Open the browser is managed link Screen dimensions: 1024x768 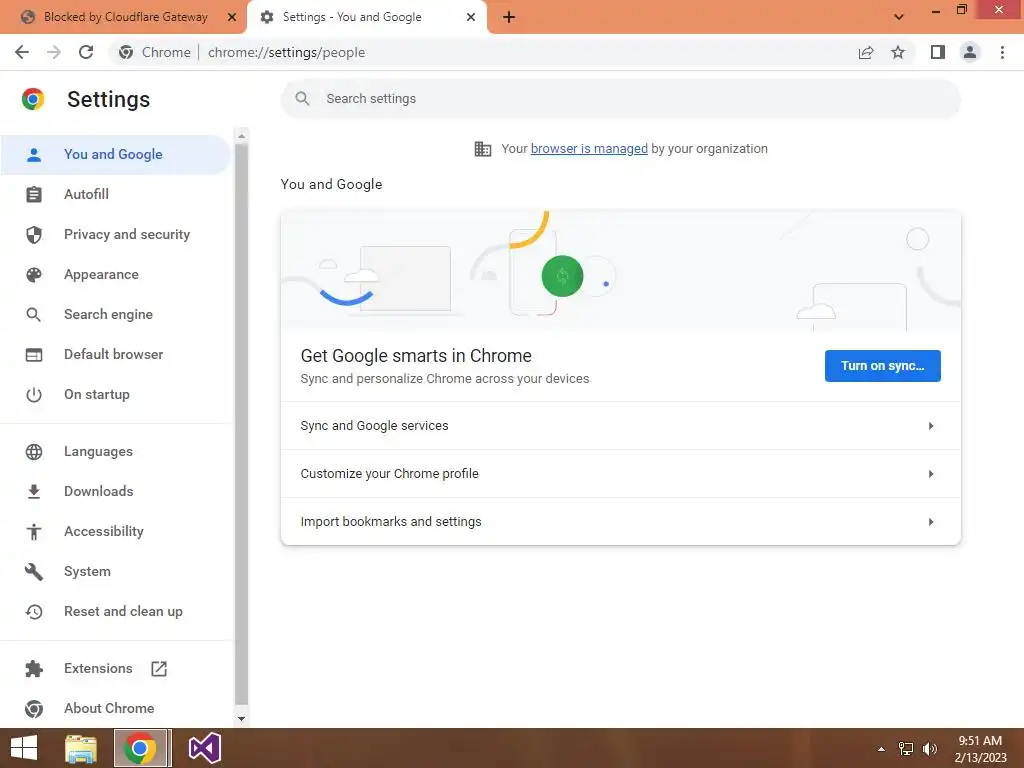(x=589, y=149)
